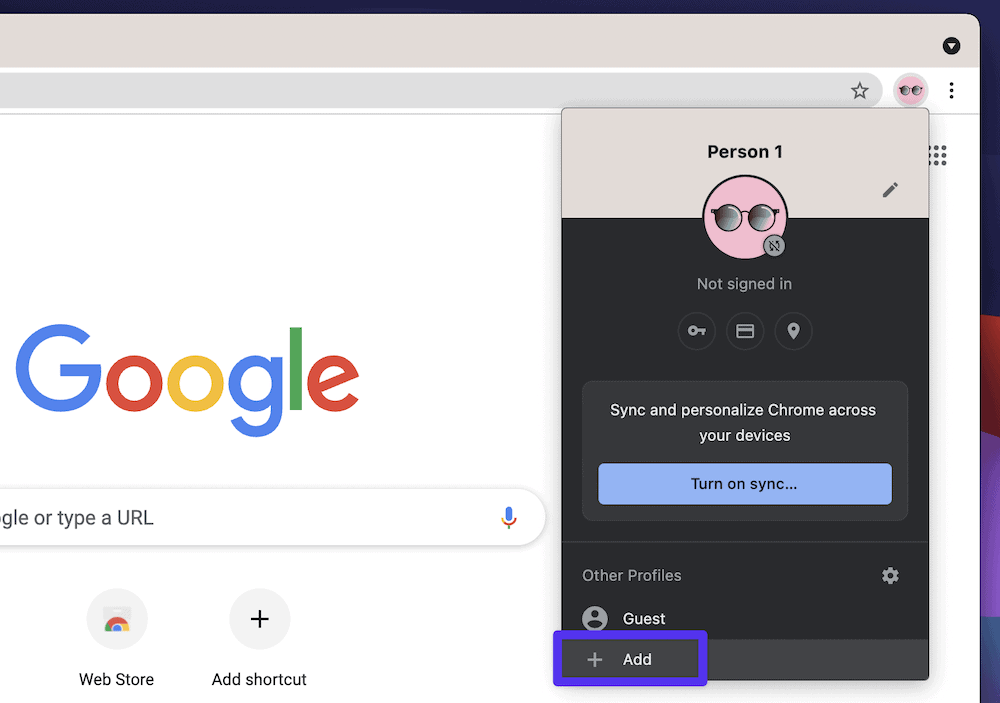Viewport: 1000px width, 703px height.
Task: Click the plus icon inside the Add button
Action: point(595,659)
